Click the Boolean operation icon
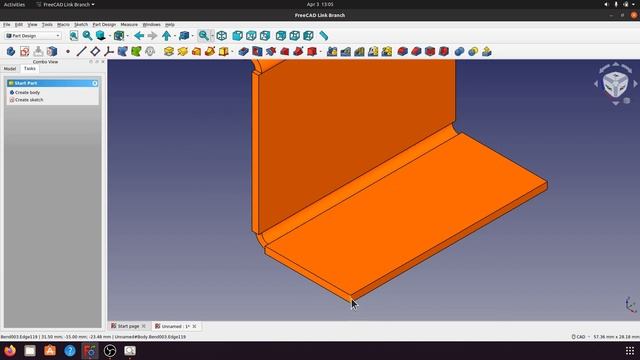The height and width of the screenshot is (360, 640). coord(459,51)
